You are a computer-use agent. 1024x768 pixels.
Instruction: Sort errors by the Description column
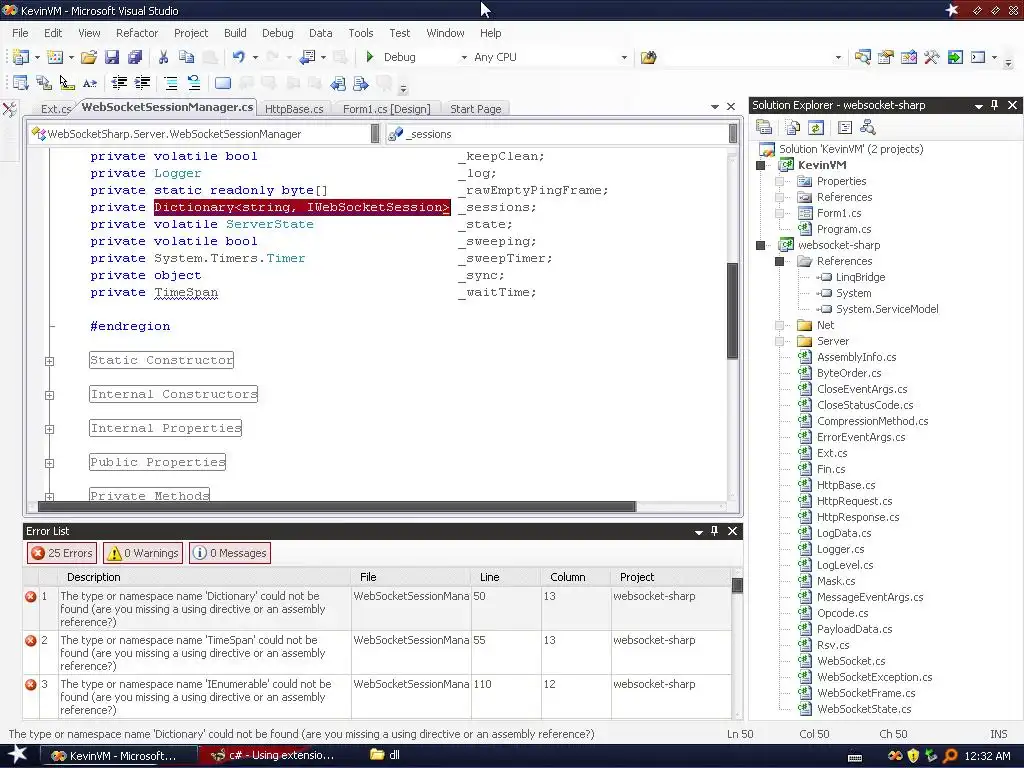[x=202, y=577]
